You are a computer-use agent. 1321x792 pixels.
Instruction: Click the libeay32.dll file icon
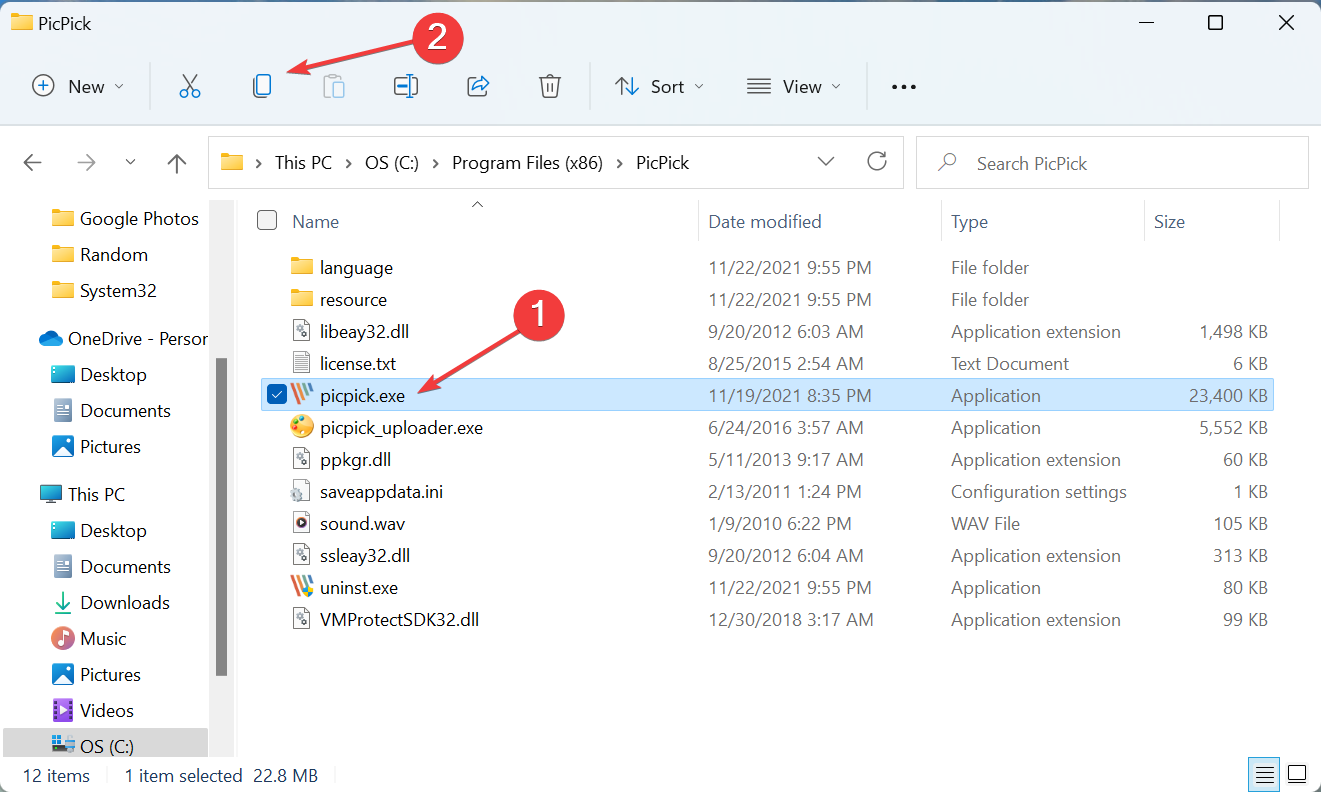tap(301, 331)
